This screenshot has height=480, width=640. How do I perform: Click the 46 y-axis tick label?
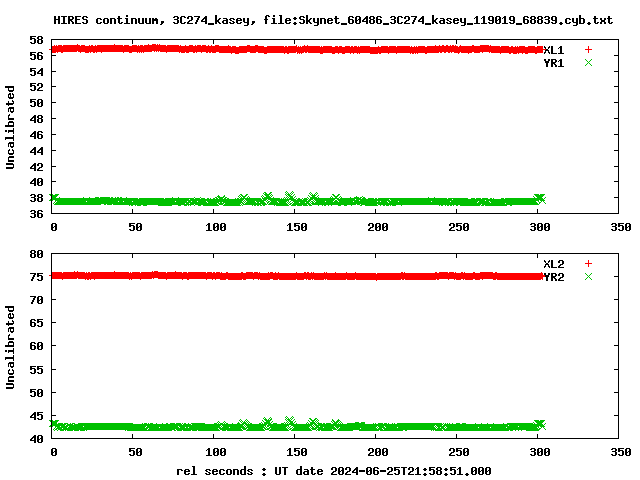(x=36, y=135)
